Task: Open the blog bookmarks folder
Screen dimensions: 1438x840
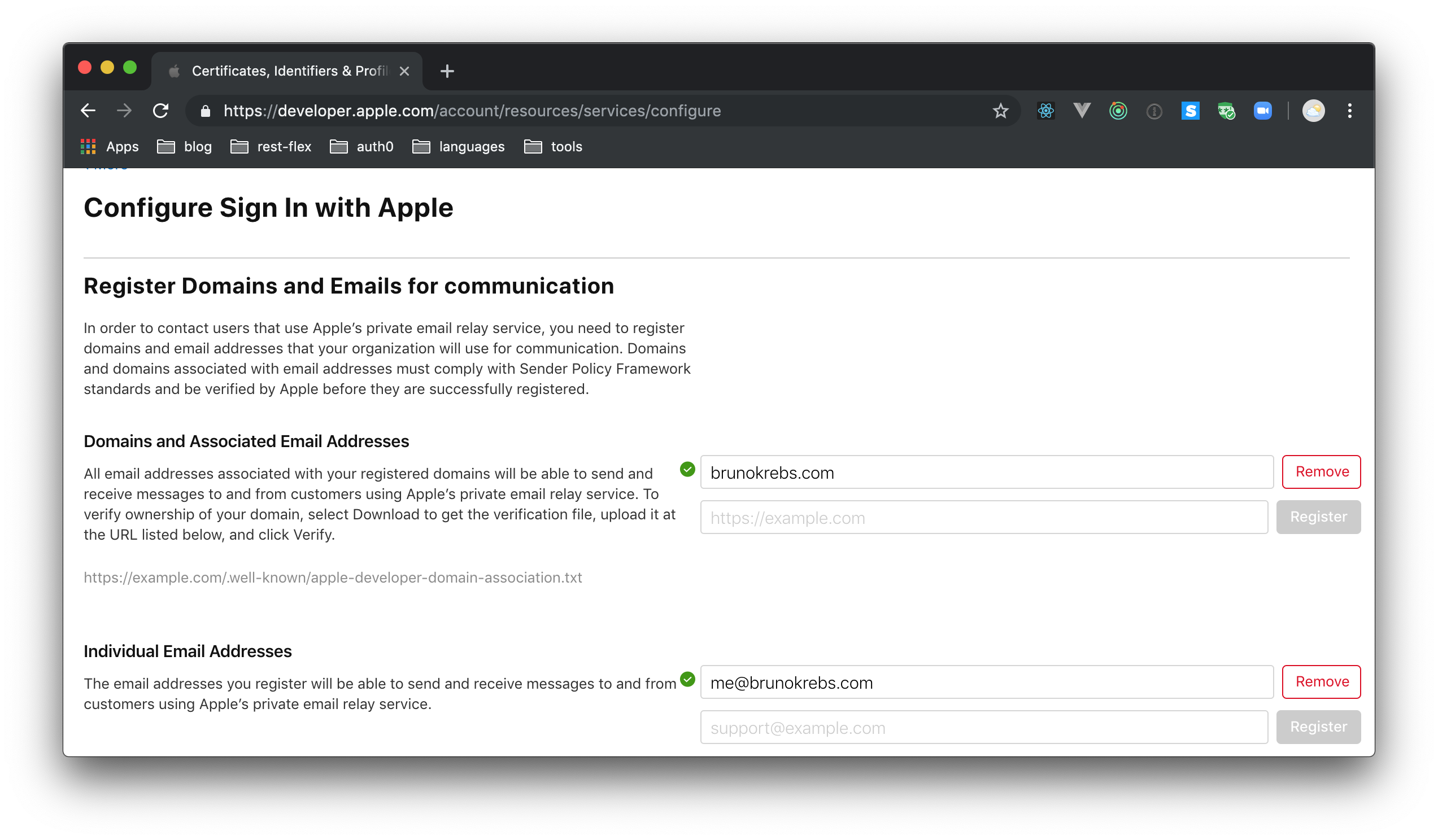Action: tap(184, 147)
